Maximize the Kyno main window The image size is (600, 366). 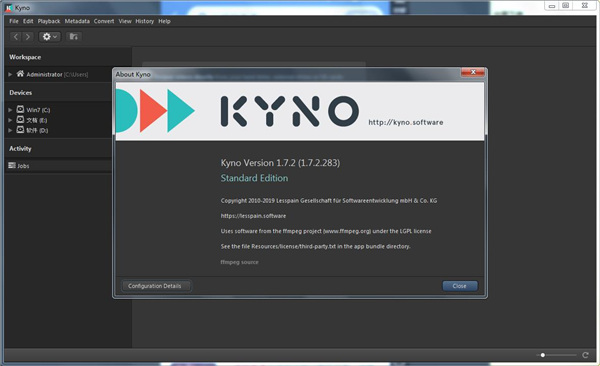tap(566, 6)
